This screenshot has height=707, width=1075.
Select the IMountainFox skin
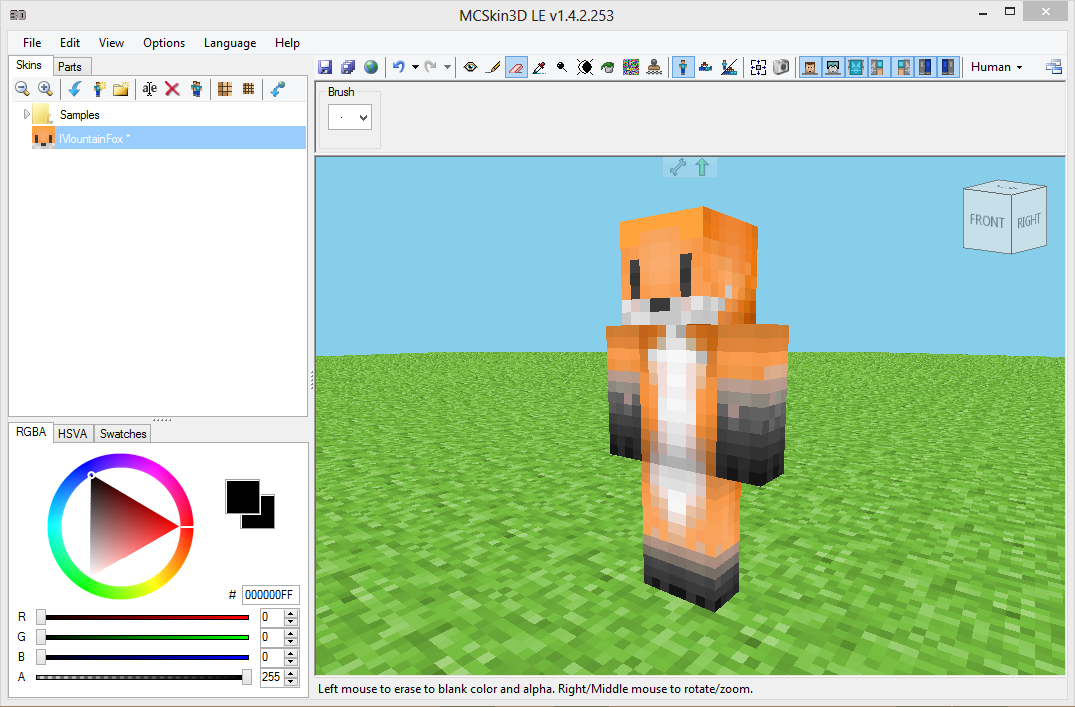[x=169, y=138]
